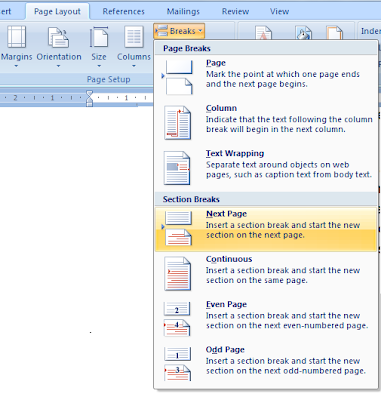
Task: Expand the Columns dropdown arrow
Action: 134,66
